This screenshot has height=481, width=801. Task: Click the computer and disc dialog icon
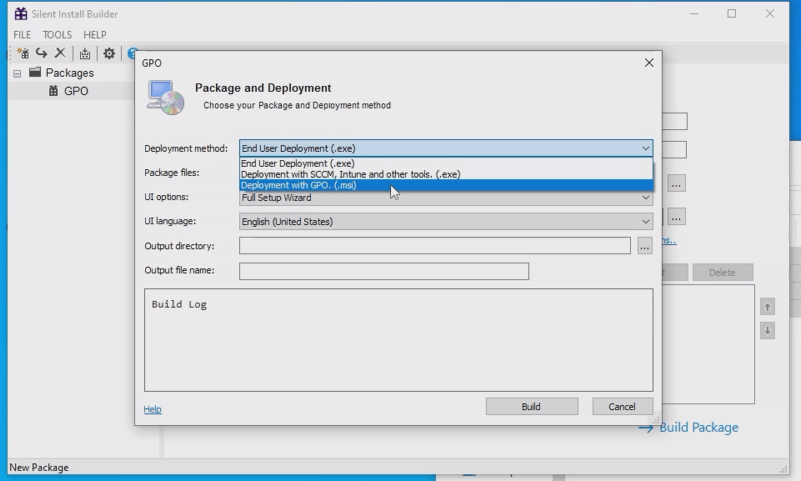click(166, 97)
